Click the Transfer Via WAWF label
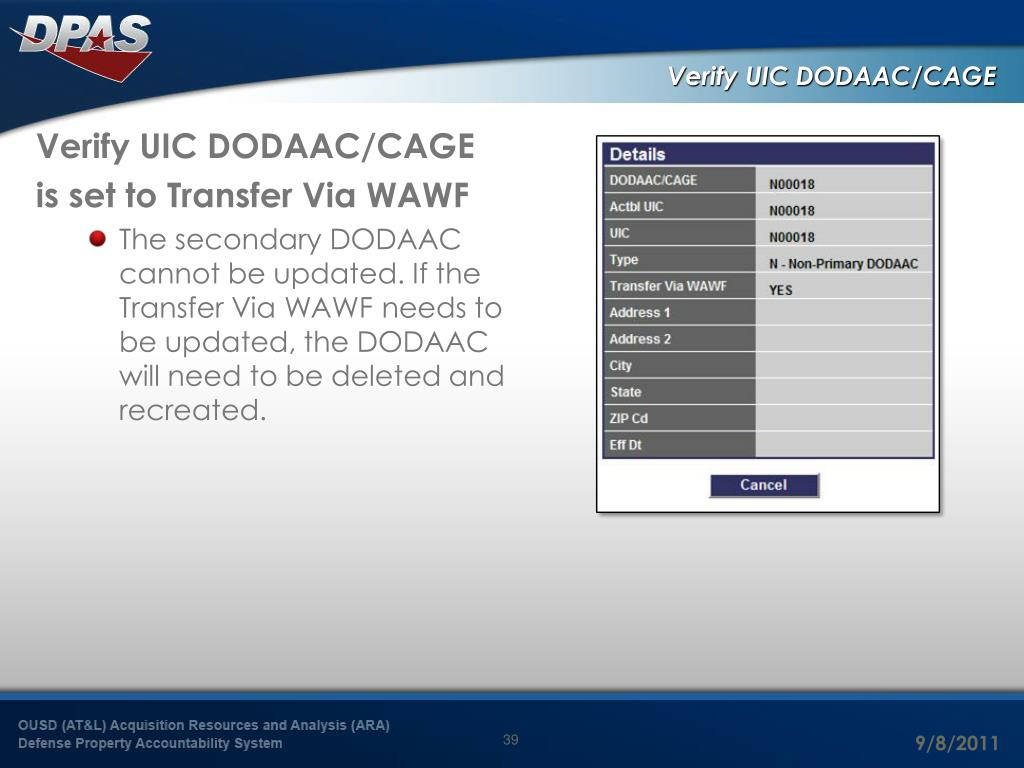Image resolution: width=1024 pixels, height=768 pixels. click(667, 286)
